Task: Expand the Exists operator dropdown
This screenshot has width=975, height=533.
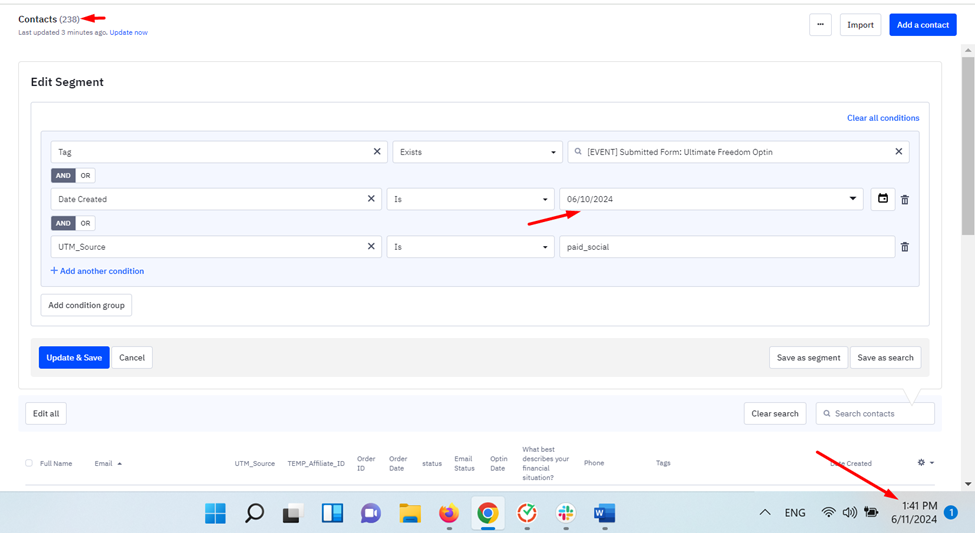Action: 477,152
